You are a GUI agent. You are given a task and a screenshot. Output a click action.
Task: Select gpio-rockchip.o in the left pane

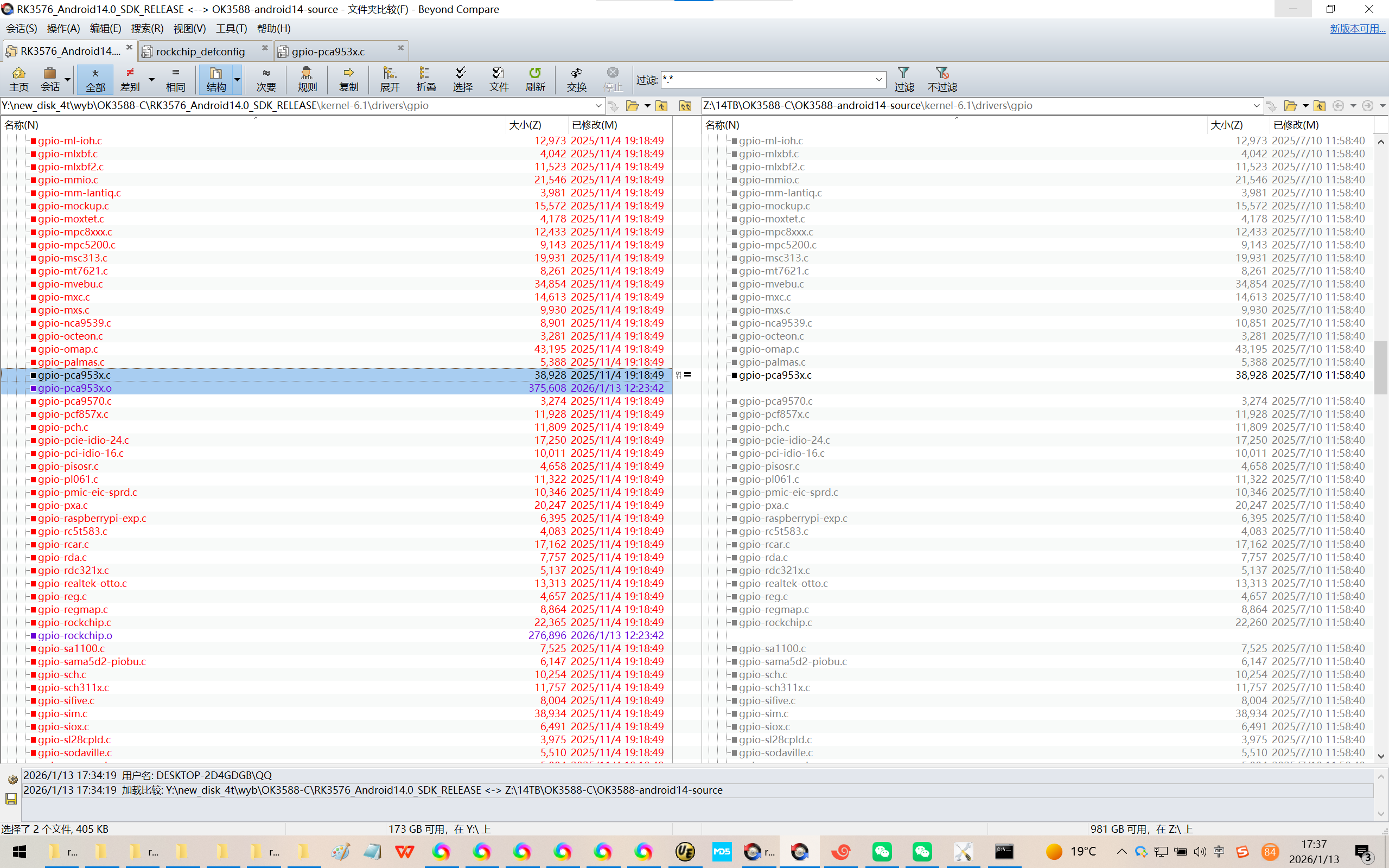75,635
